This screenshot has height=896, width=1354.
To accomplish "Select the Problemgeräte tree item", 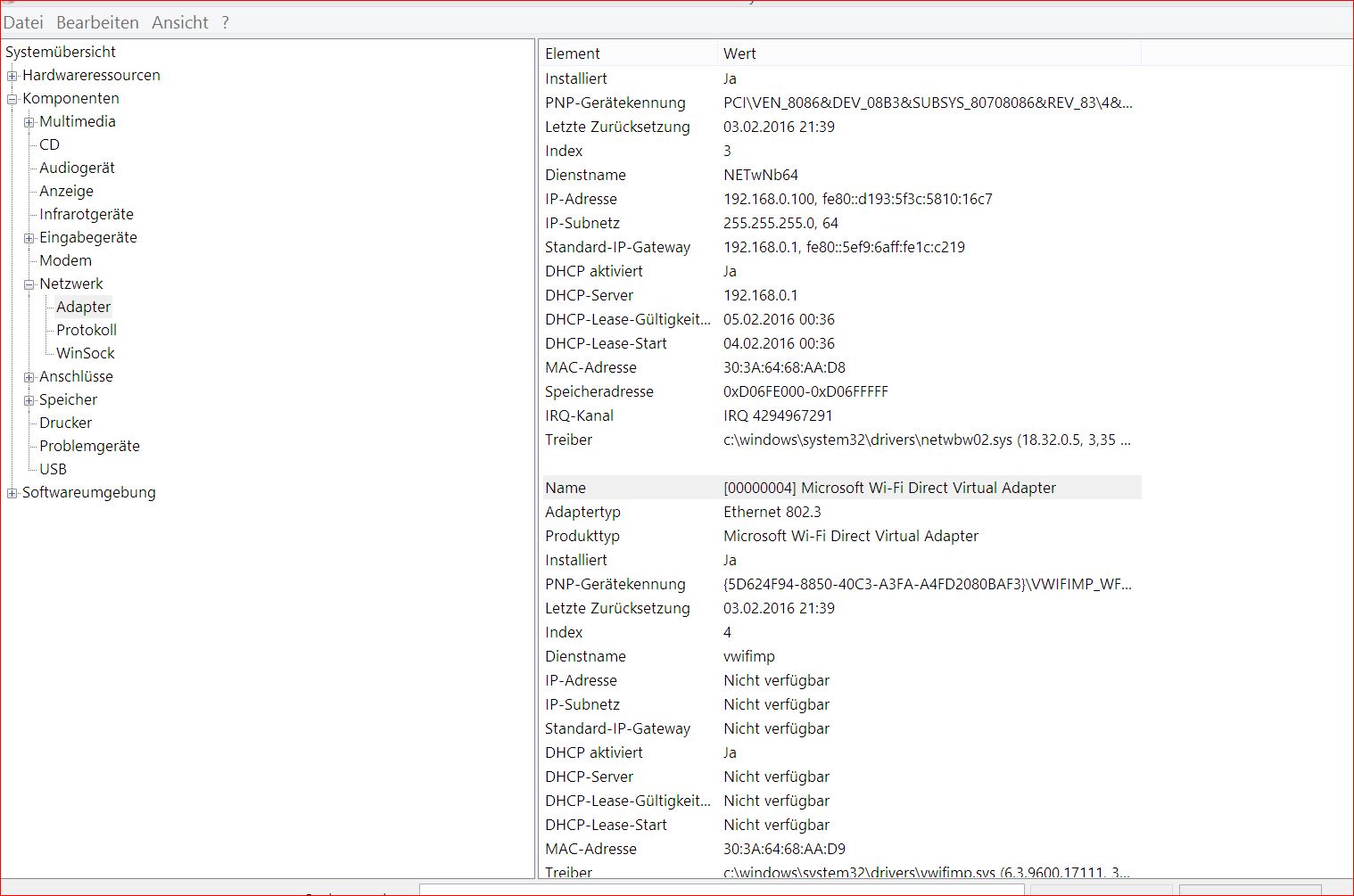I will pos(88,446).
